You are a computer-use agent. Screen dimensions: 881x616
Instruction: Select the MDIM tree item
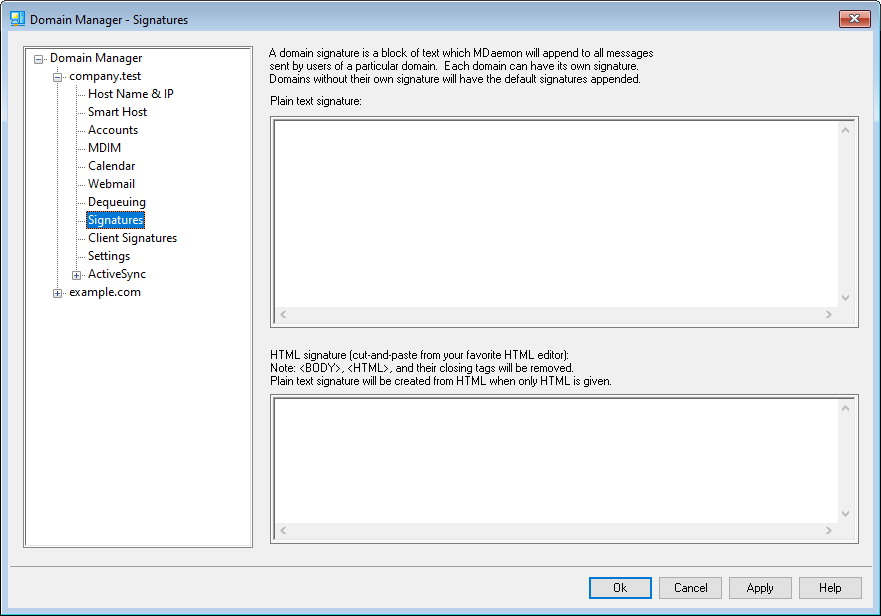click(104, 148)
